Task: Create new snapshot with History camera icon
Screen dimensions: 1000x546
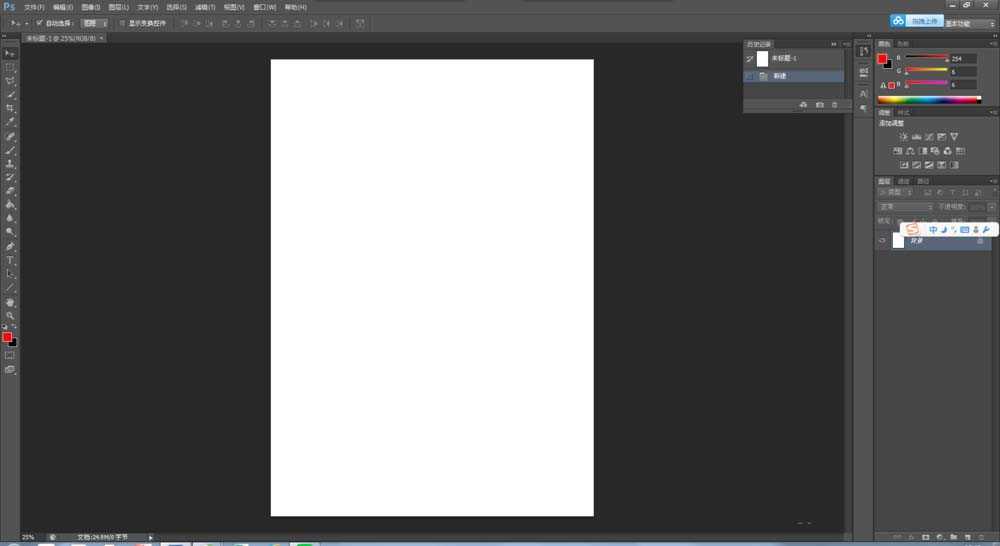Action: 819,105
